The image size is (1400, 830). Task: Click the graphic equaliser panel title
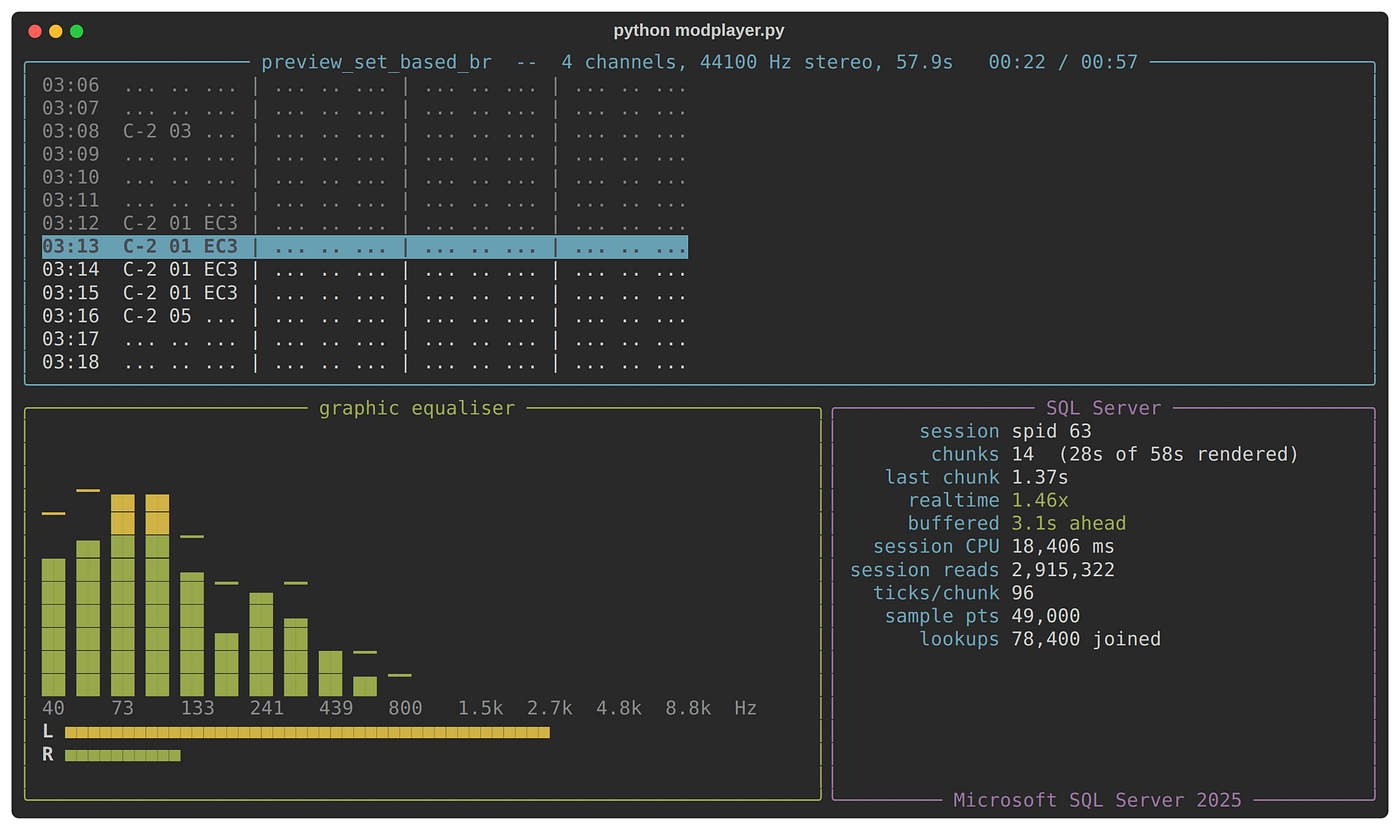[x=417, y=408]
